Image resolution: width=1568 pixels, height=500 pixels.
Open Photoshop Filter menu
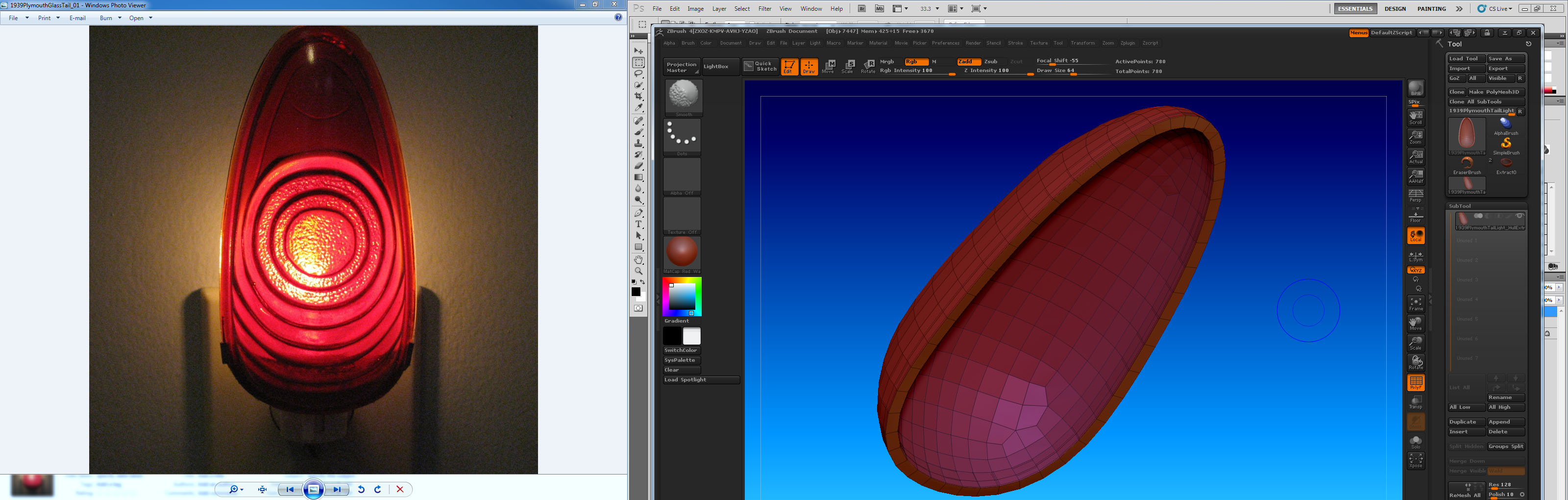tap(764, 8)
